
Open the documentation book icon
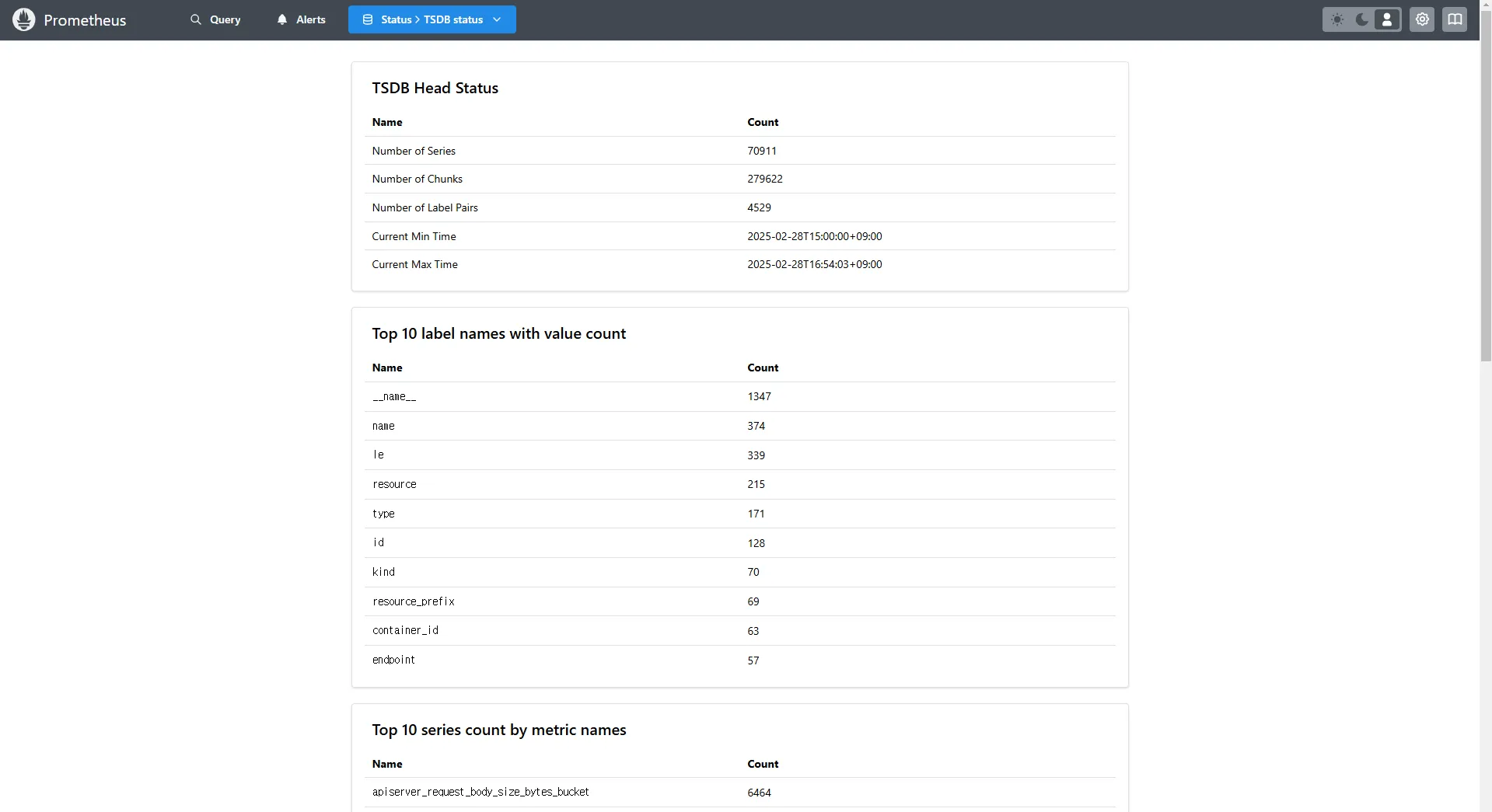1455,19
